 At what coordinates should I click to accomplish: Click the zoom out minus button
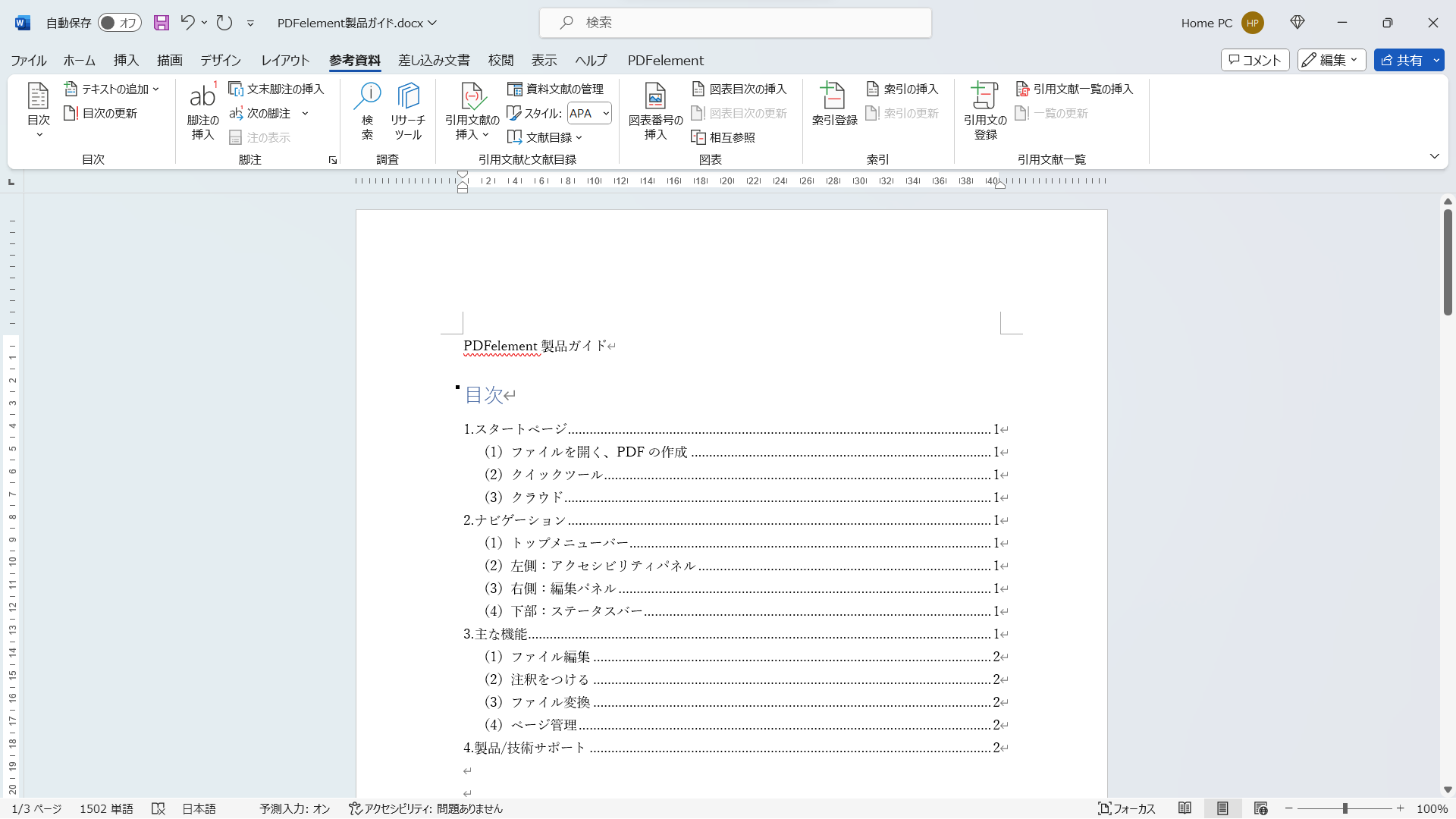[1288, 809]
